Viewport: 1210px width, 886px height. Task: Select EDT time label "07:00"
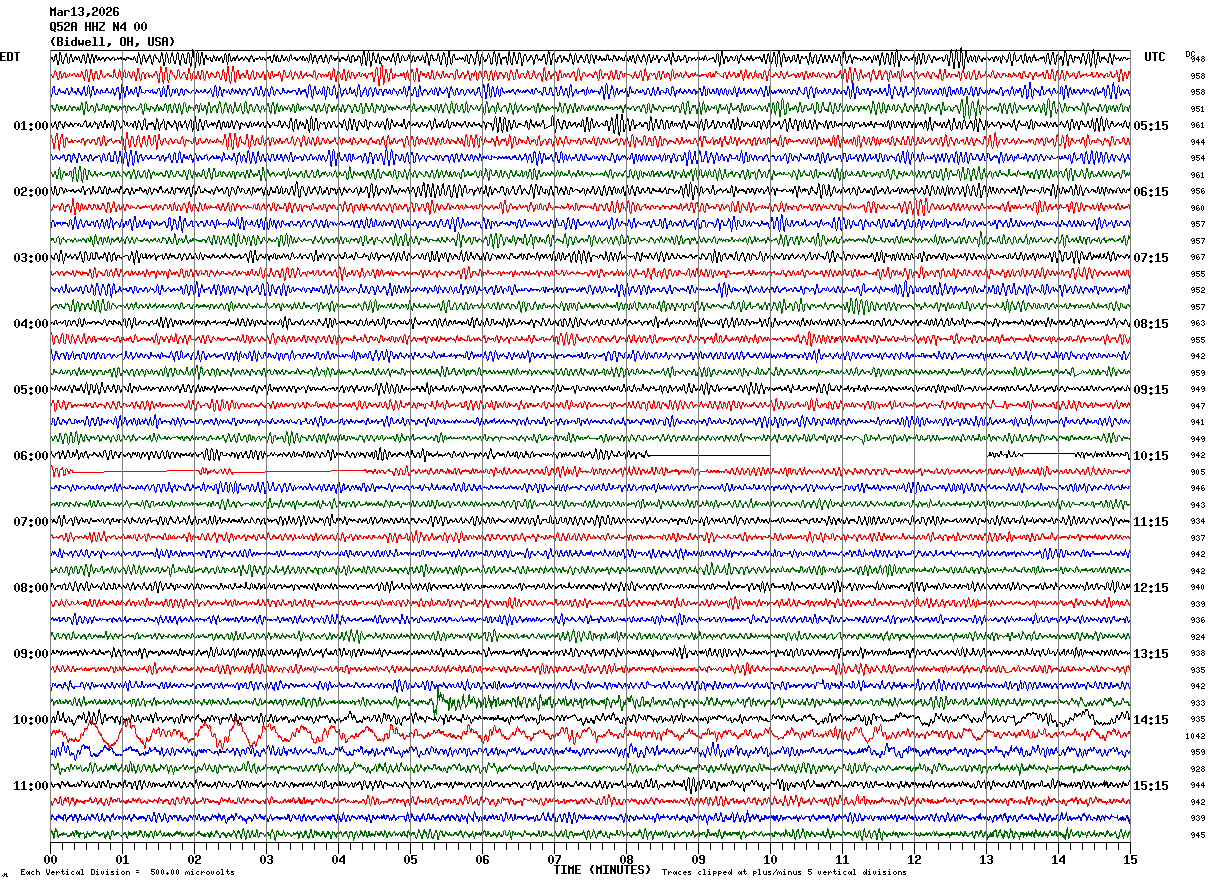coord(31,522)
